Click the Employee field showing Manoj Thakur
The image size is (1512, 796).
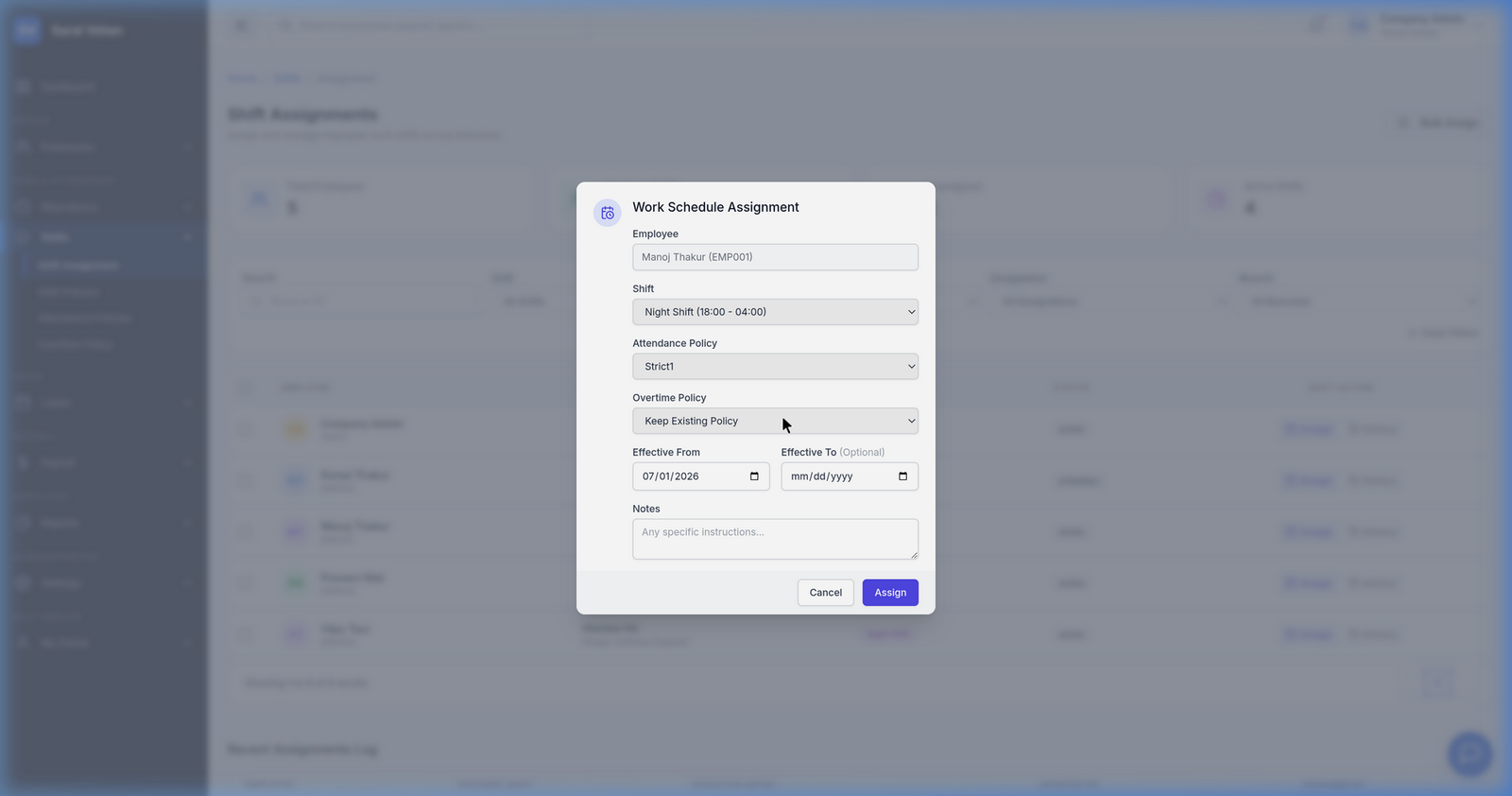(x=775, y=257)
